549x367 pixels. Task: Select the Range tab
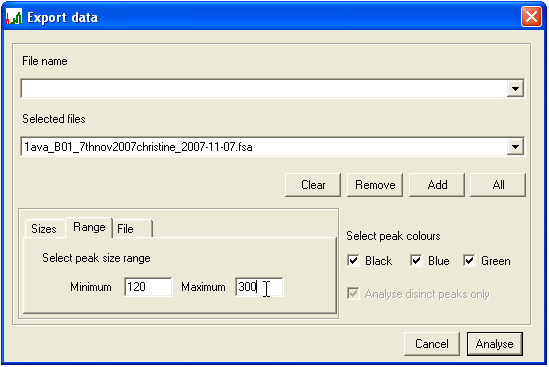(89, 227)
